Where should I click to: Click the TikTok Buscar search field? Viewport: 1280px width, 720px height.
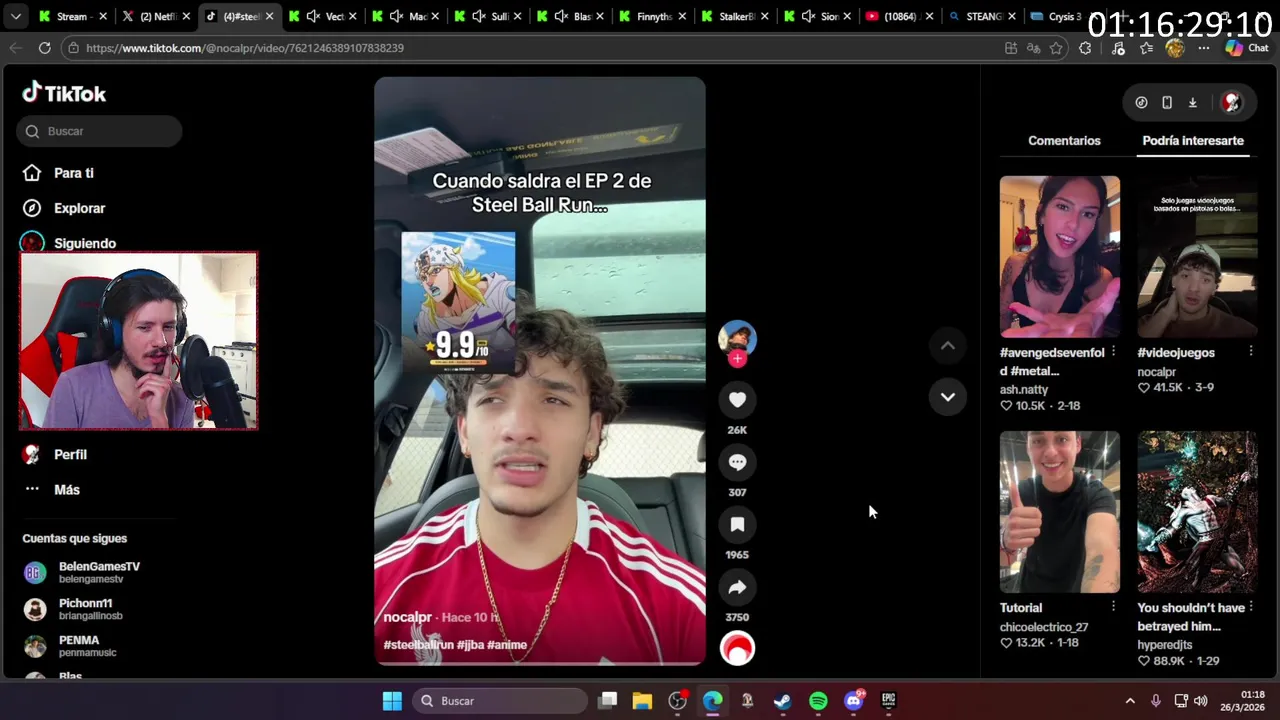coord(99,131)
